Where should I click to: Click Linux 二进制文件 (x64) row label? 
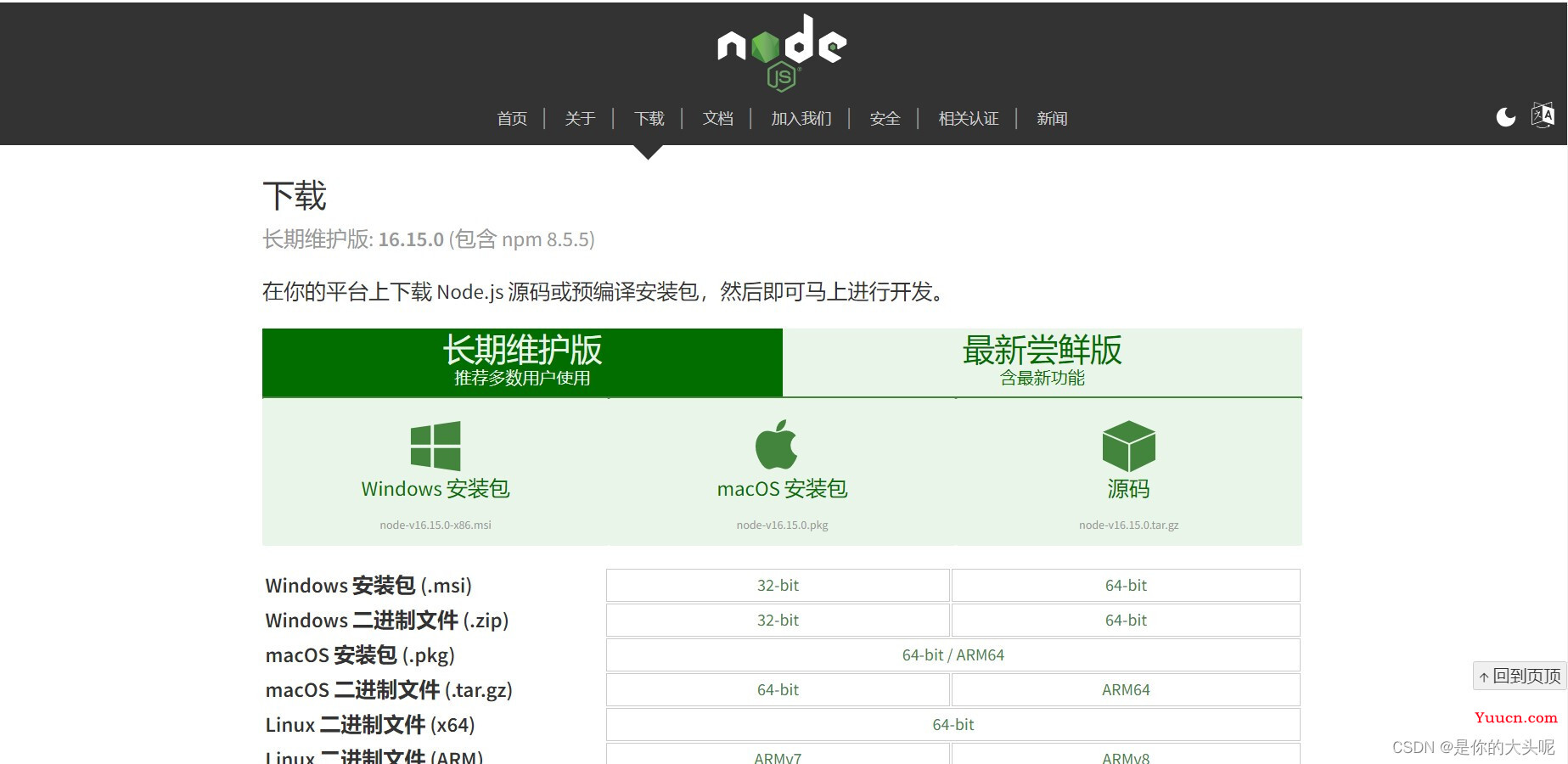pos(370,725)
